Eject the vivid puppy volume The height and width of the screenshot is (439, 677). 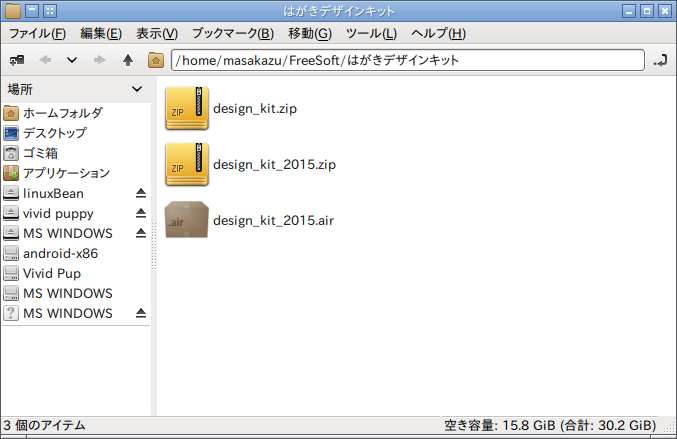(x=141, y=213)
